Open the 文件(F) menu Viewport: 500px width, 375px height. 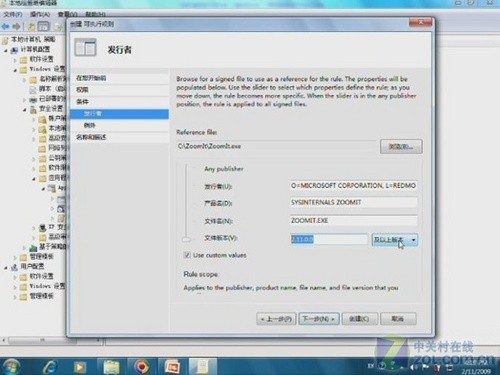coord(13,14)
